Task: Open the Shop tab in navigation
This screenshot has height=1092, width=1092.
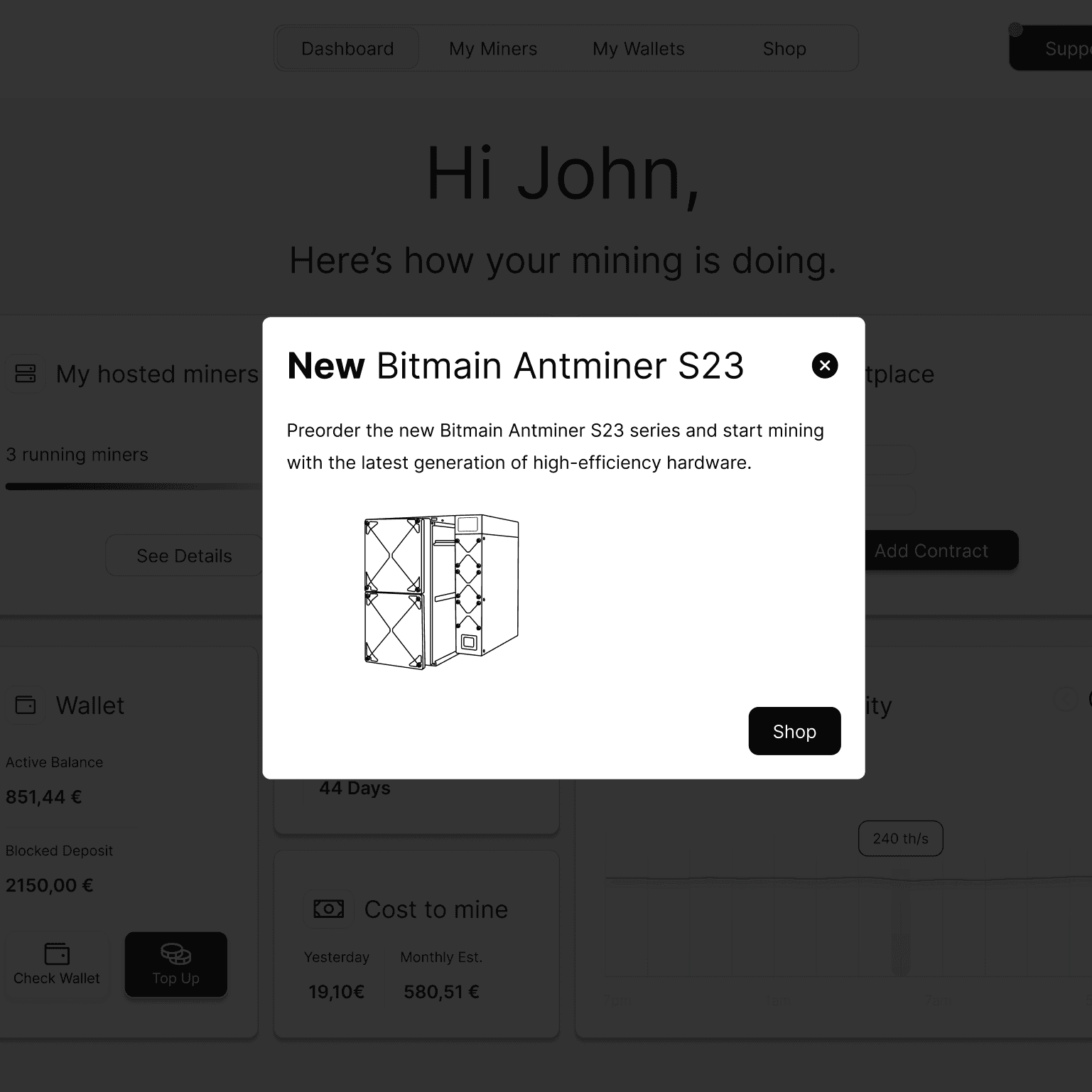Action: click(784, 48)
